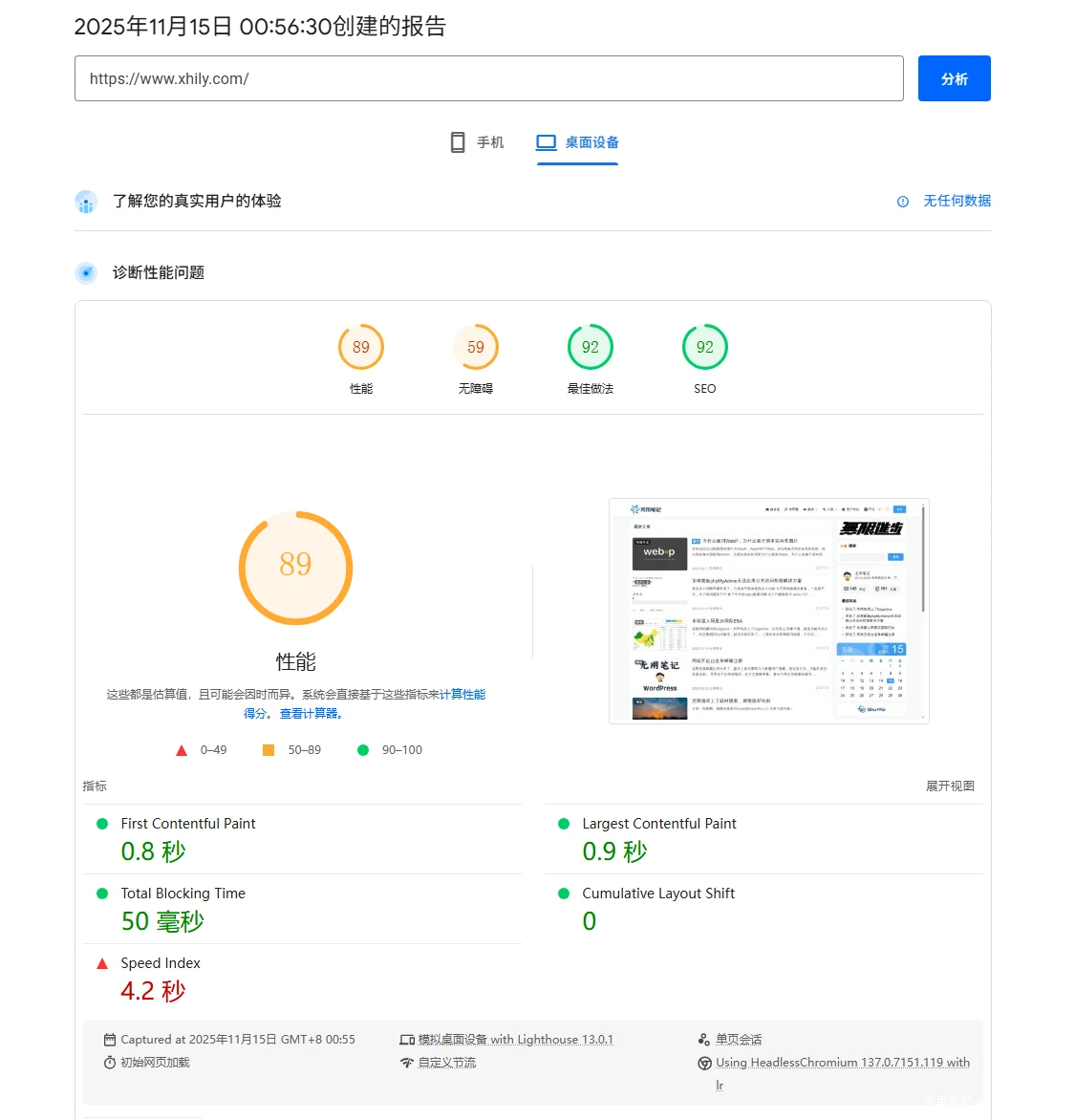Click the info icon beside 无任何数据
This screenshot has width=1075, height=1120.
903,202
